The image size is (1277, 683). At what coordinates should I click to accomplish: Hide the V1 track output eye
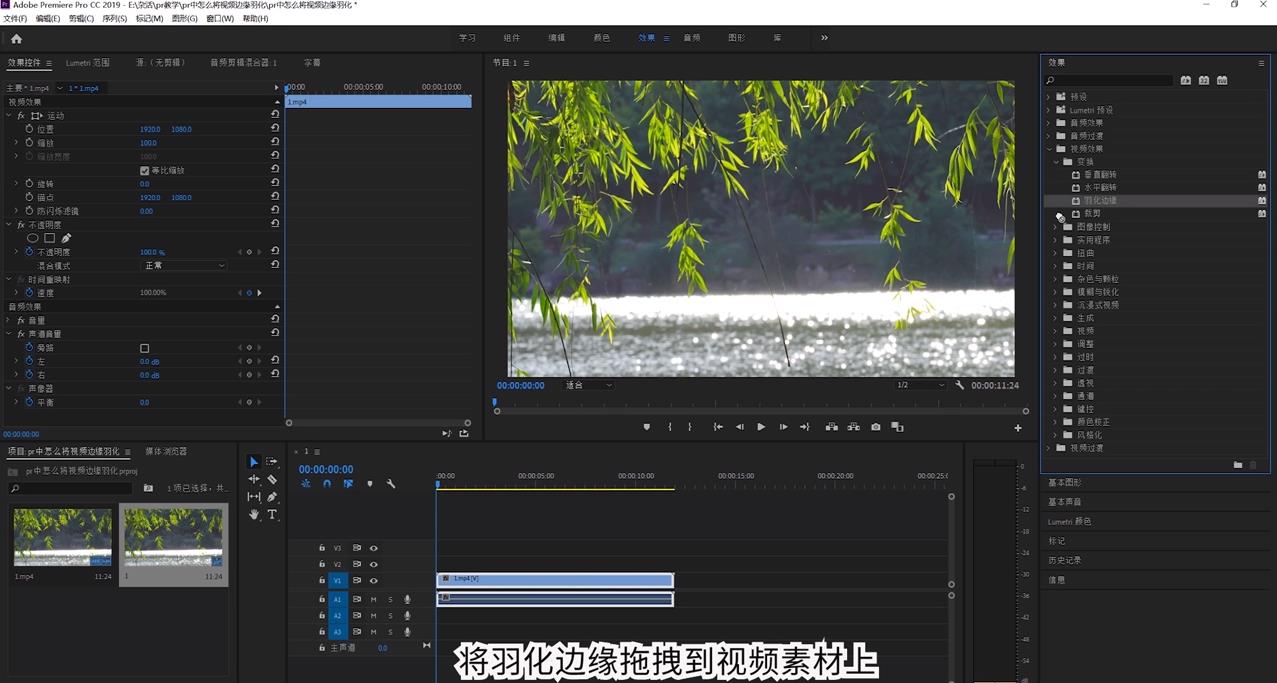point(373,580)
